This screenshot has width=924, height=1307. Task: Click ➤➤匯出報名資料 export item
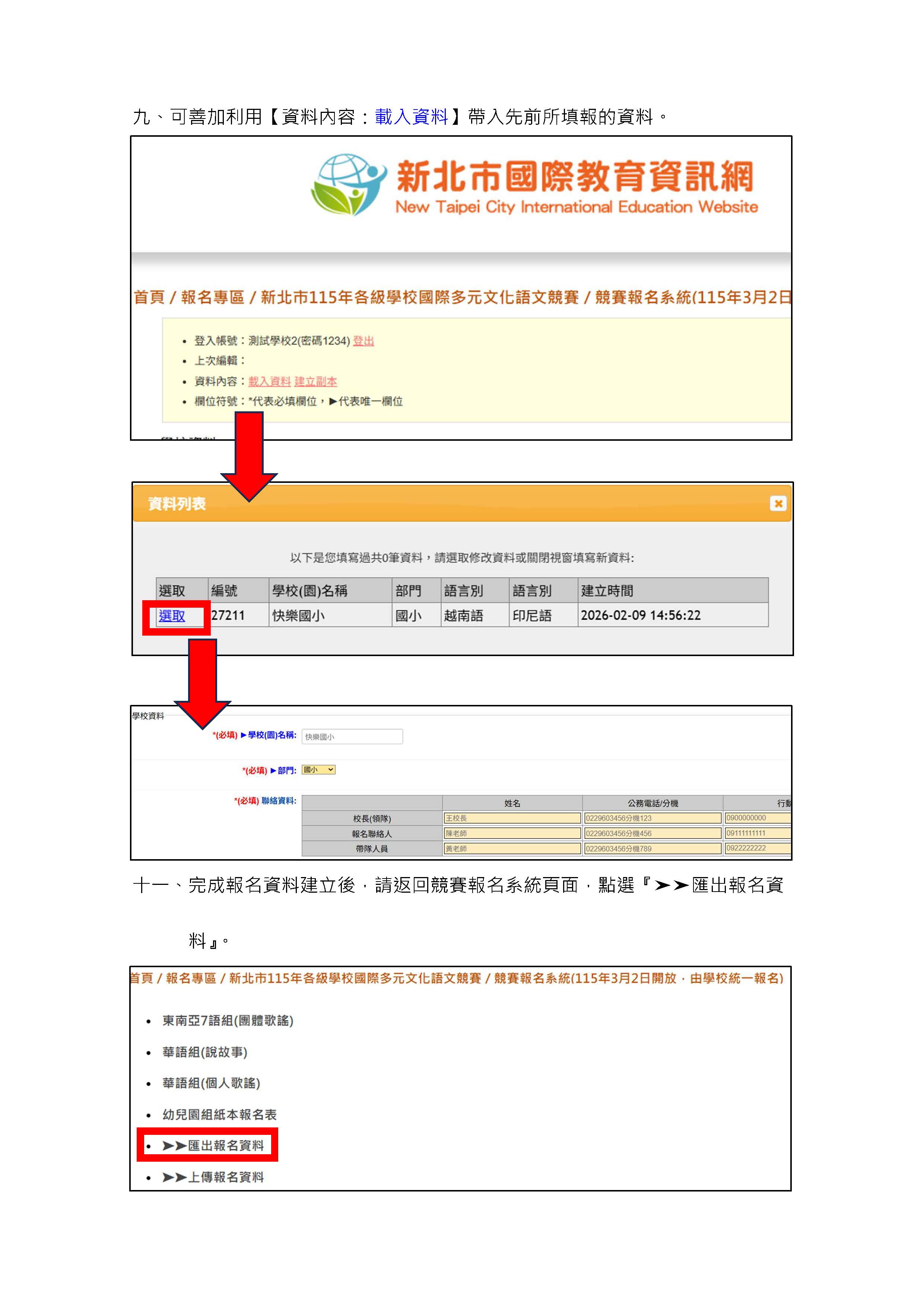pyautogui.click(x=213, y=1145)
